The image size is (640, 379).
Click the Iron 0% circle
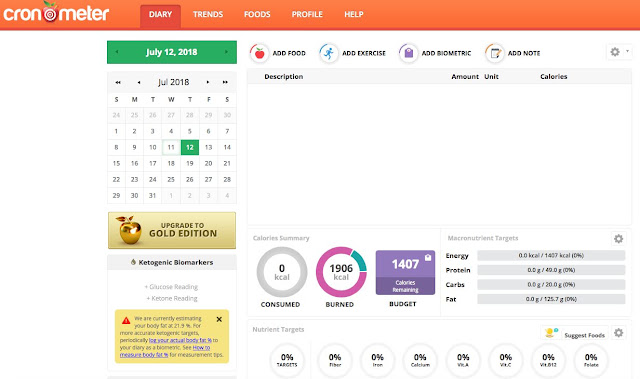coord(378,360)
